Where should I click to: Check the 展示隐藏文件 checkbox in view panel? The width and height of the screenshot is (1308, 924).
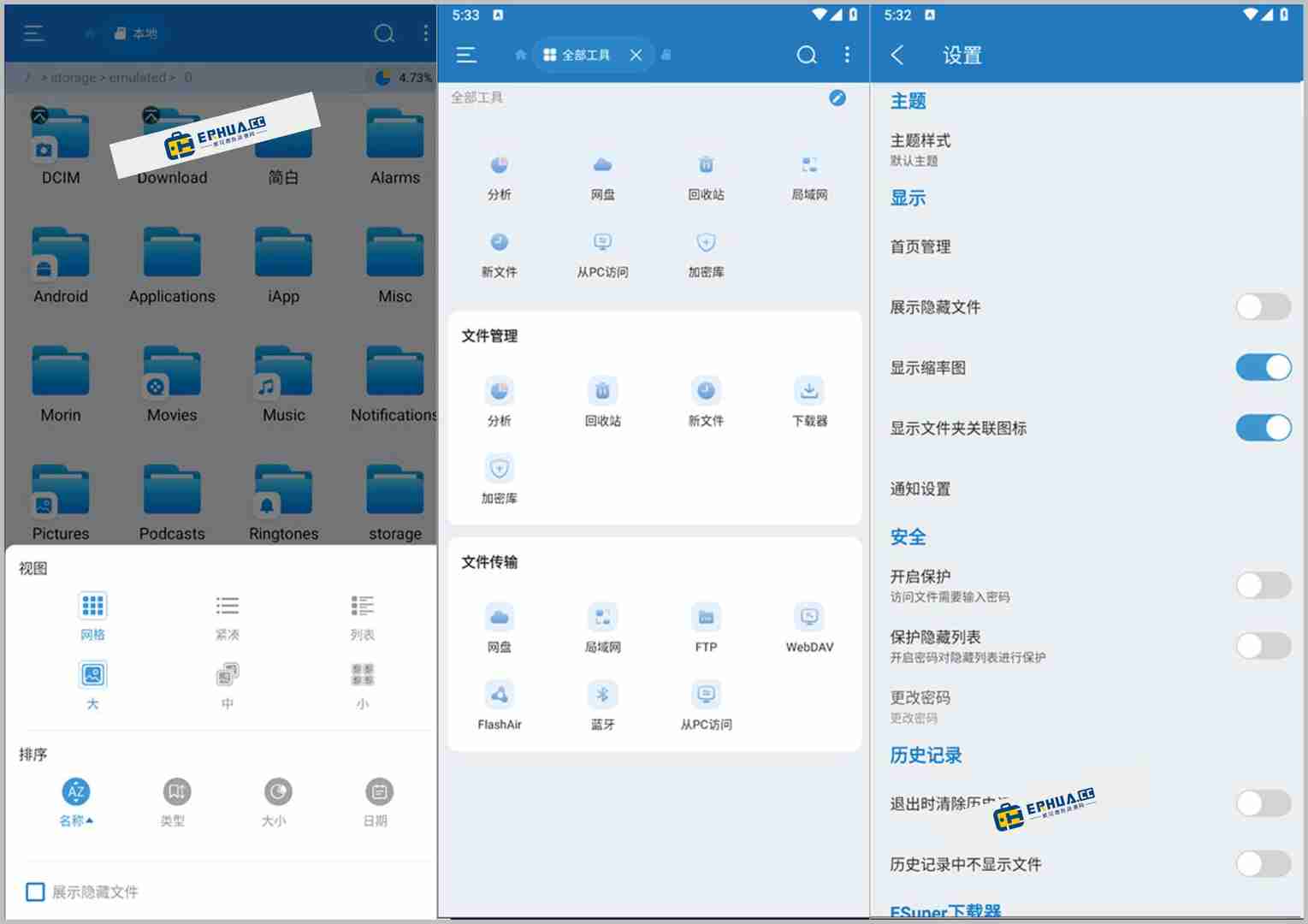pos(34,891)
